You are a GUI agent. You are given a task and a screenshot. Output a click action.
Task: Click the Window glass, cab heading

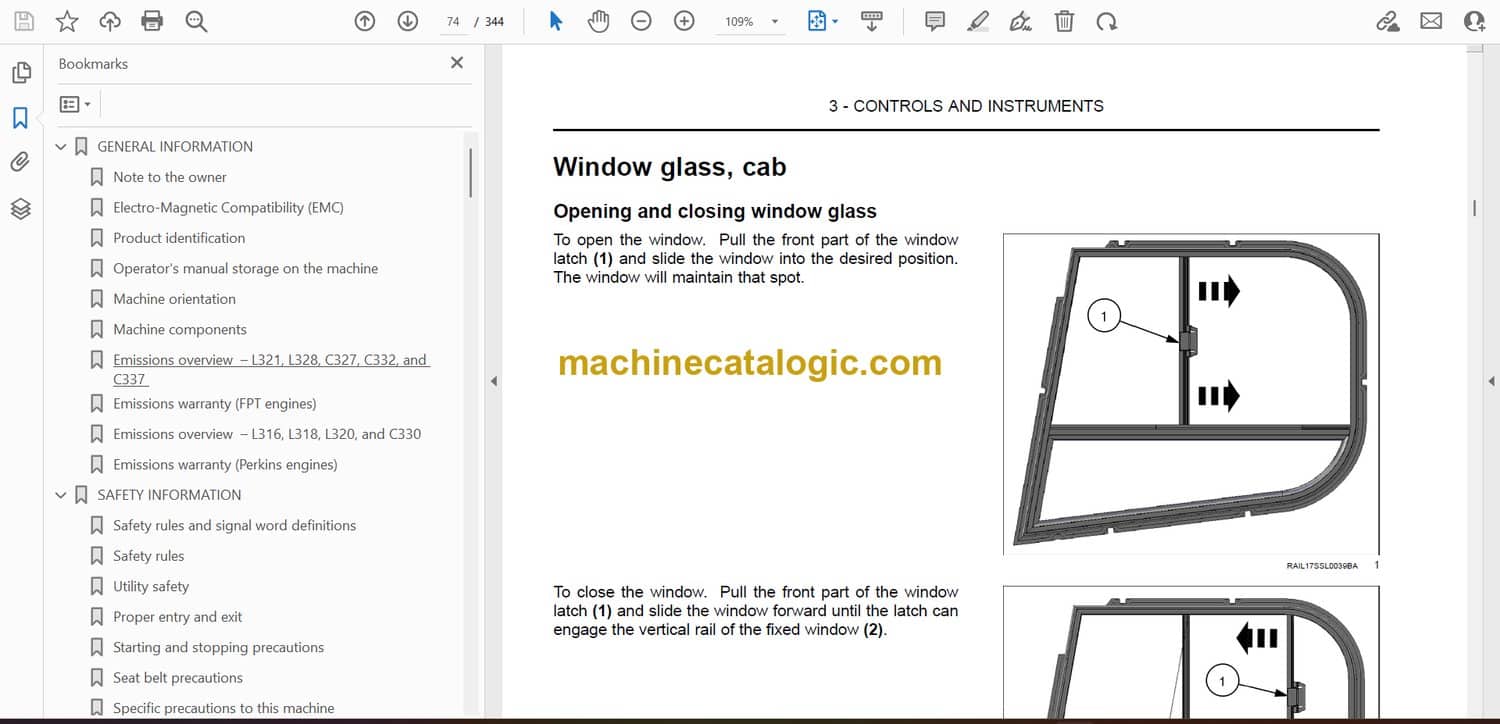[x=670, y=167]
